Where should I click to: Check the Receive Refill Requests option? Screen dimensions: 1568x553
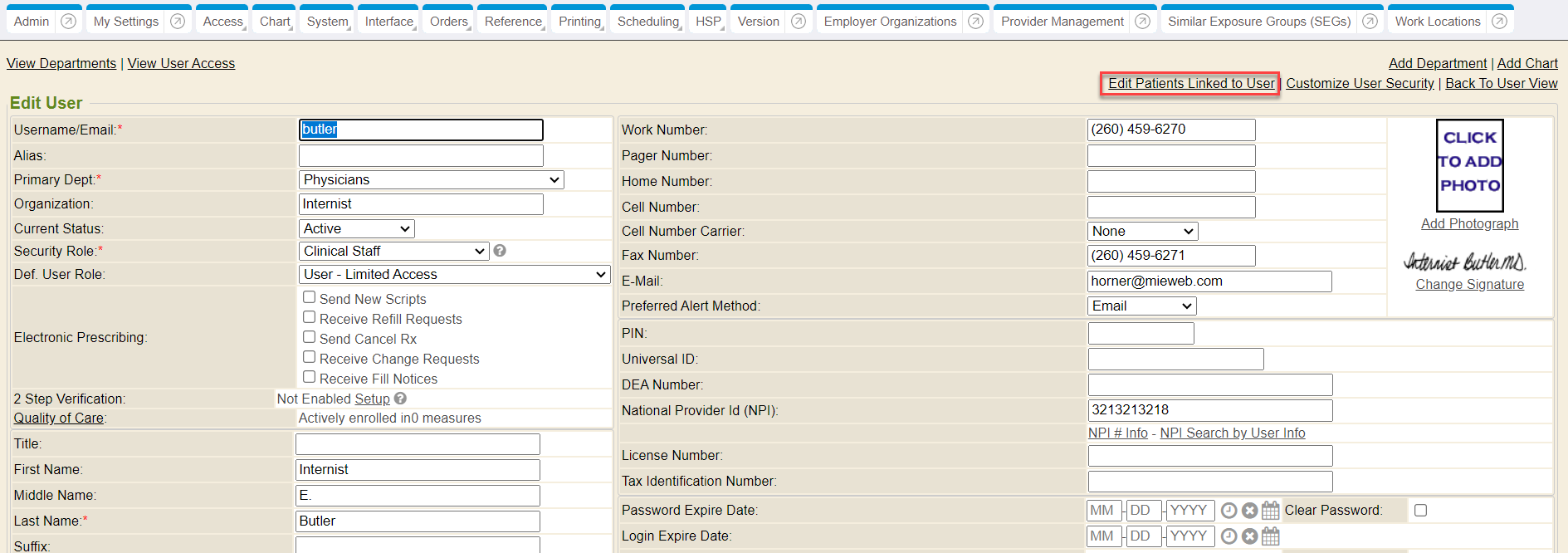pos(309,317)
